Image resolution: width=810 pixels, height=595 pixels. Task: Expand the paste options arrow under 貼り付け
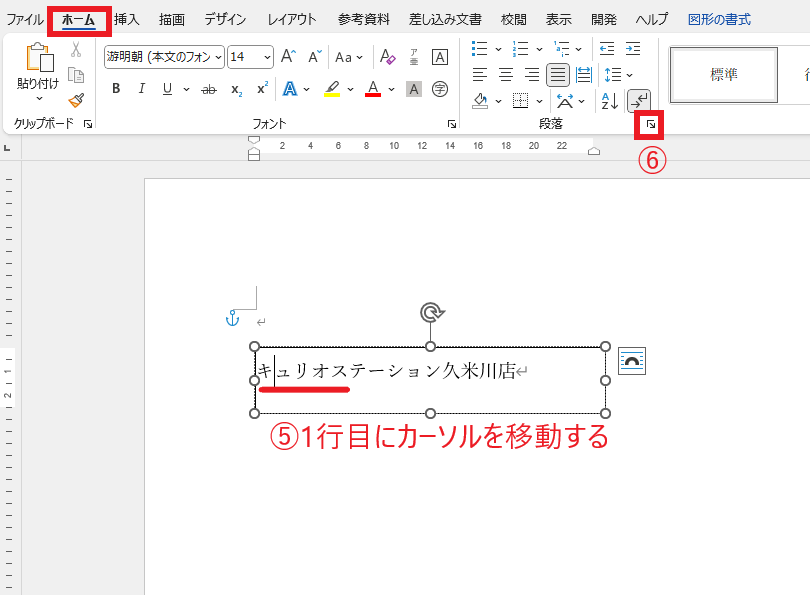click(x=39, y=98)
